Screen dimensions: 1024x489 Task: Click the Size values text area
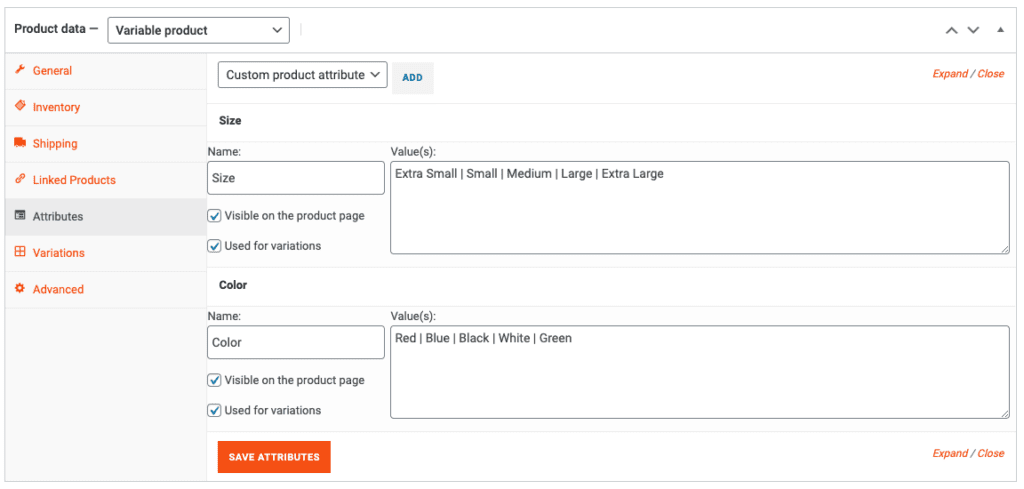pos(700,208)
